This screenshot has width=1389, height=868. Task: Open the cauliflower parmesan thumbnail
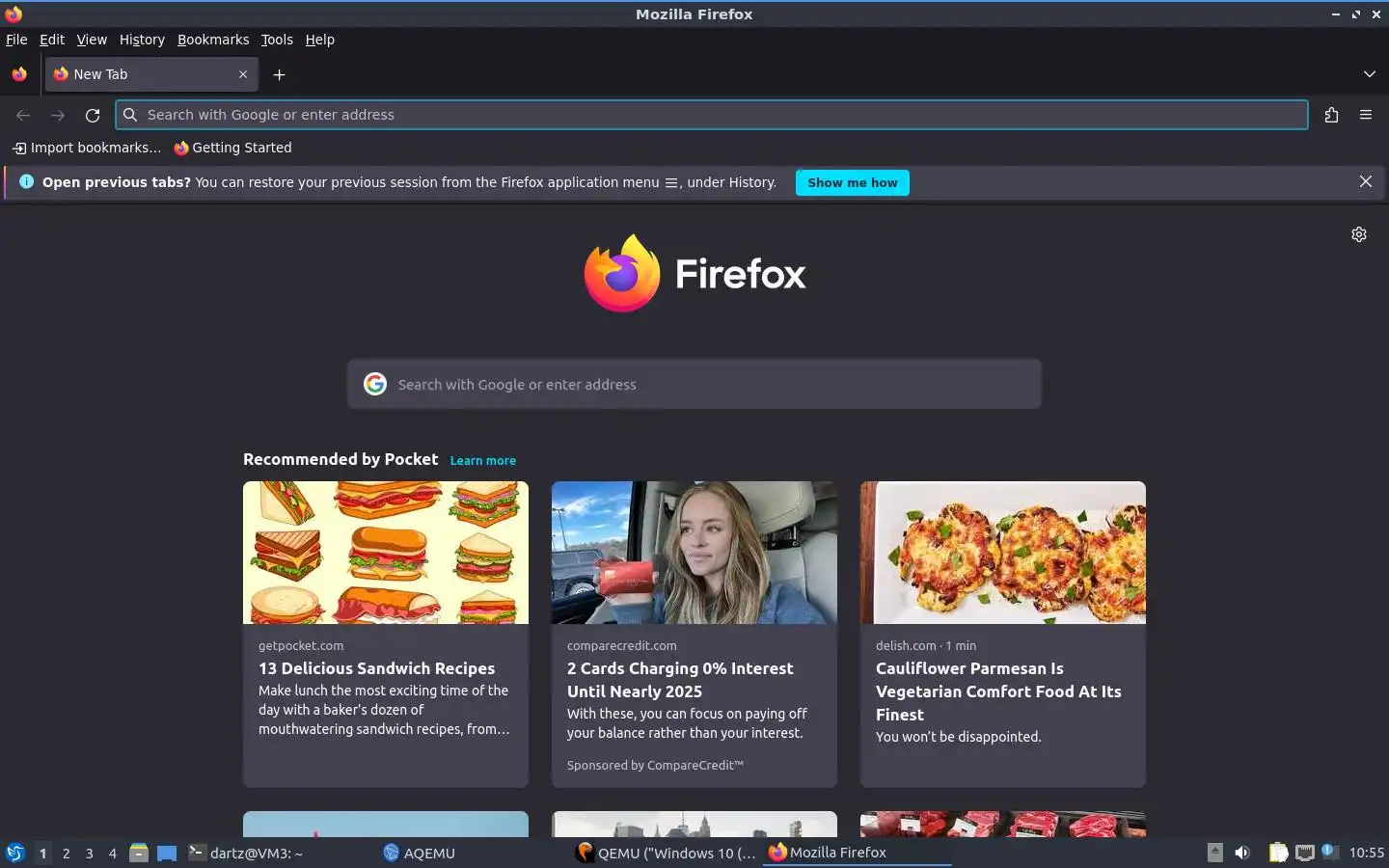pyautogui.click(x=1003, y=553)
